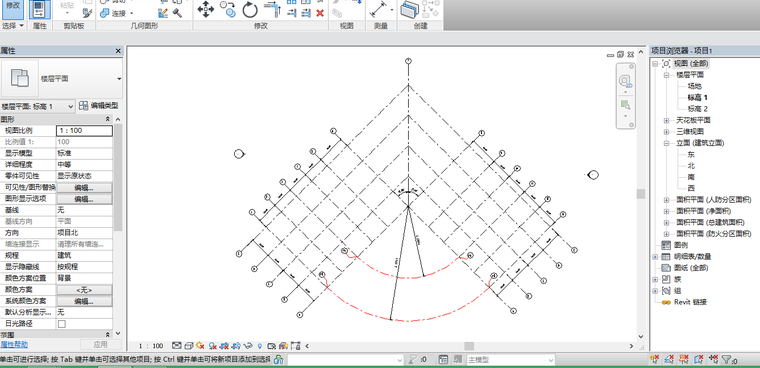Click the Properties ribbon button icon

coord(40,9)
